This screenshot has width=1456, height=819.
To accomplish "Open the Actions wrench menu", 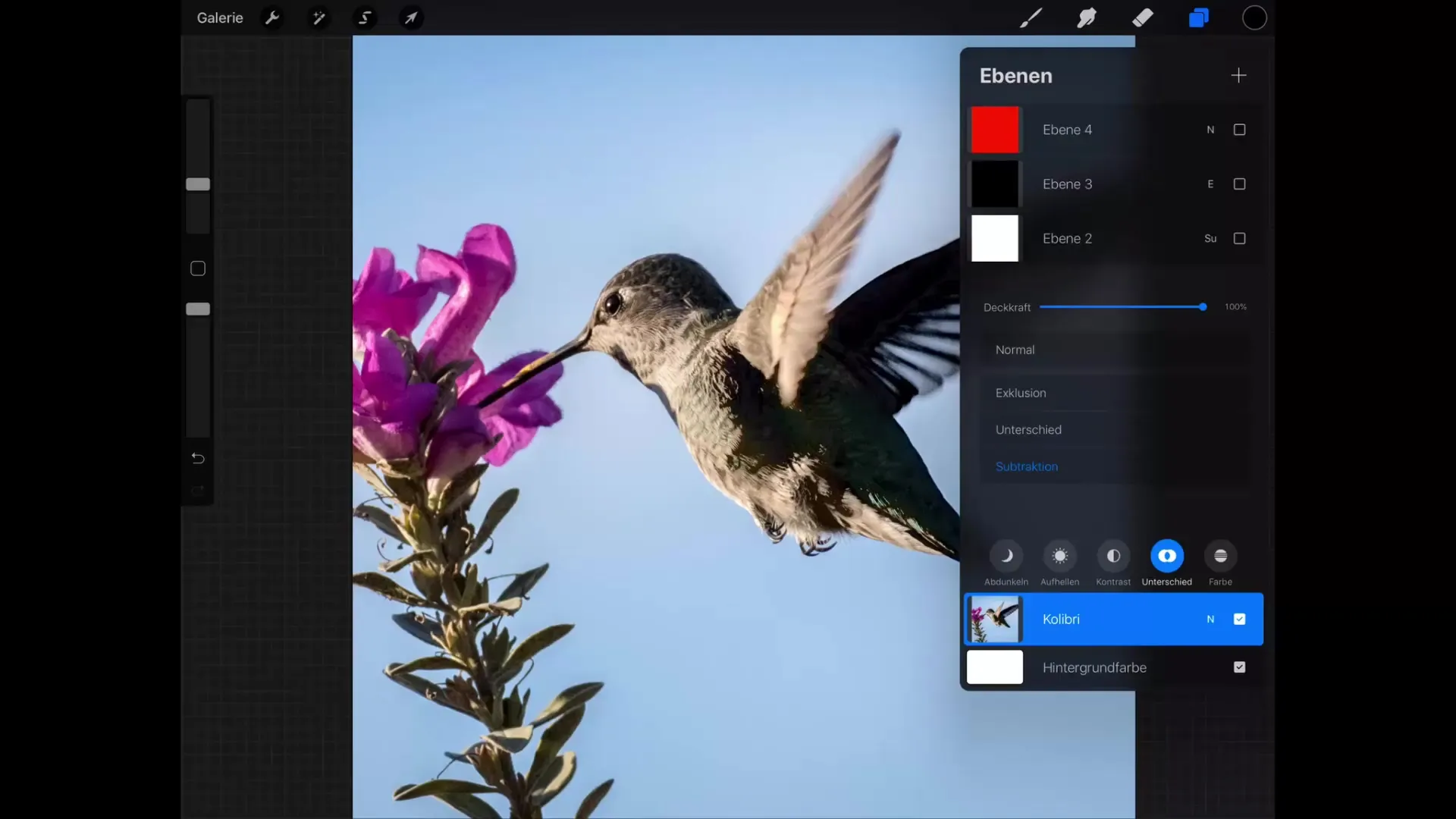I will pos(272,17).
